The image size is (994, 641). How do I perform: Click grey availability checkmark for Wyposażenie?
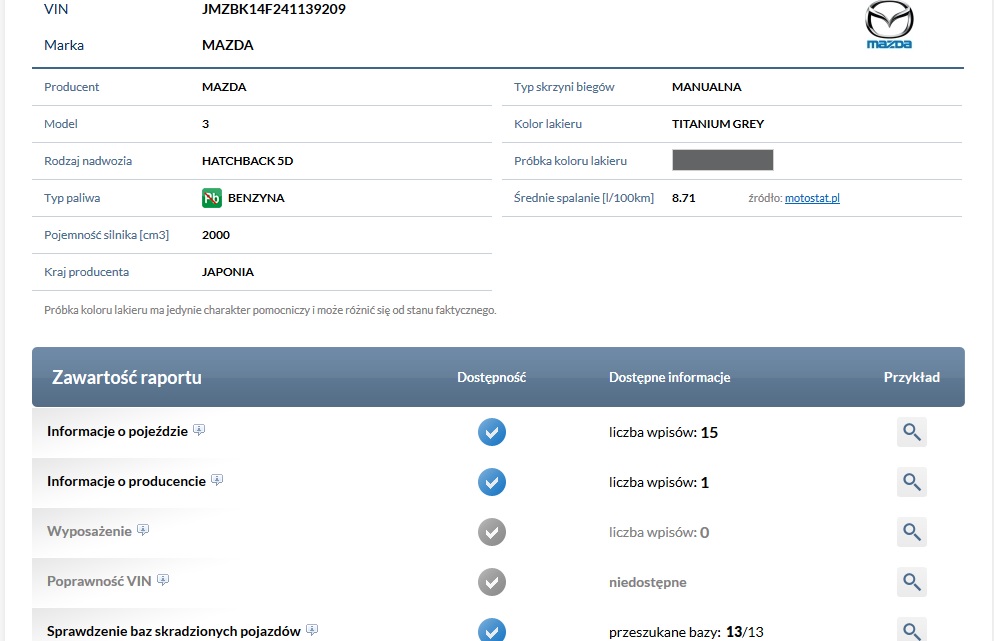(x=491, y=532)
